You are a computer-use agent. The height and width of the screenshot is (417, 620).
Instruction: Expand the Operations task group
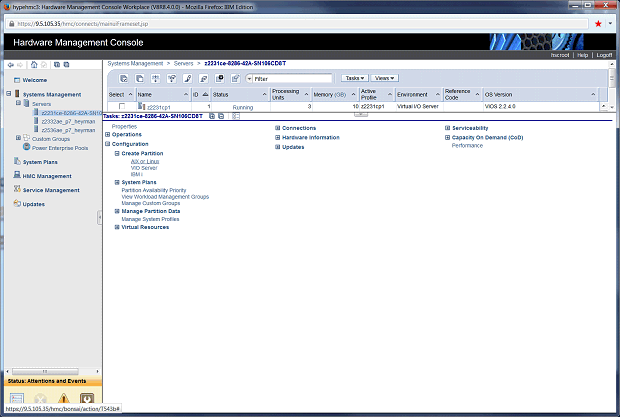[108, 134]
